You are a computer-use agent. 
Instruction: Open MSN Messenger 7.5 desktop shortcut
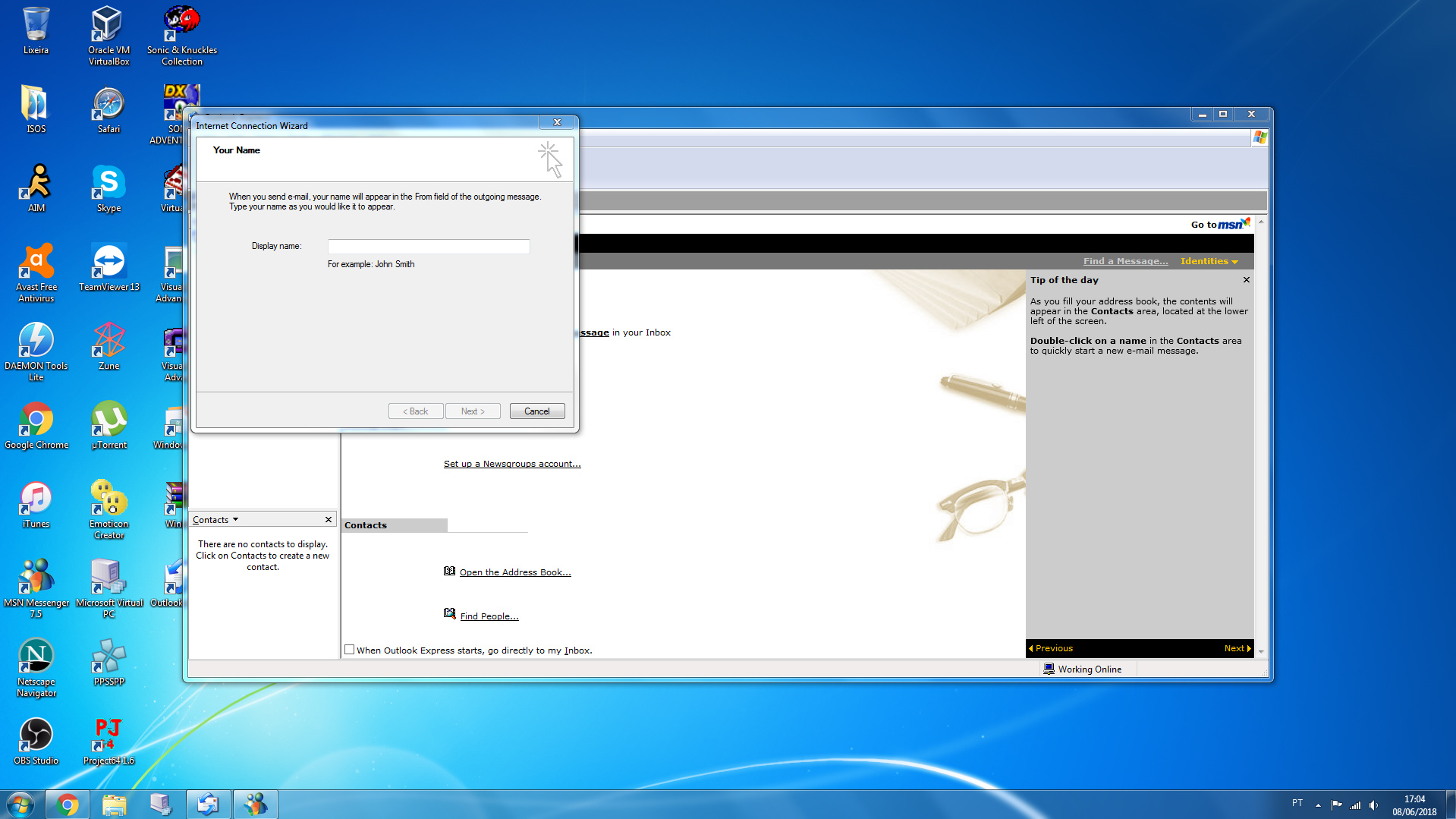click(36, 587)
